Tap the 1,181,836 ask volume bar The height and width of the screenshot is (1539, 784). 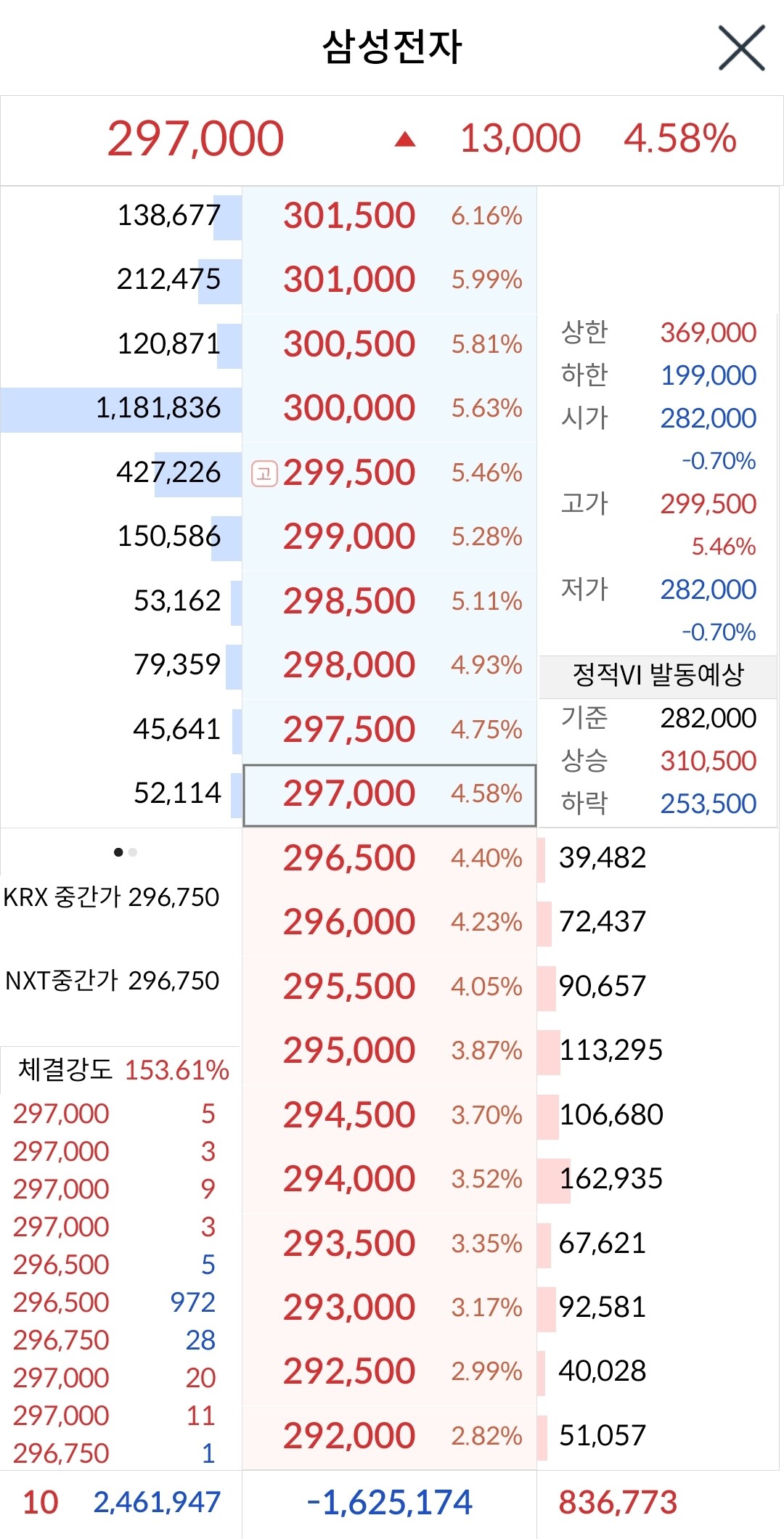coord(121,409)
